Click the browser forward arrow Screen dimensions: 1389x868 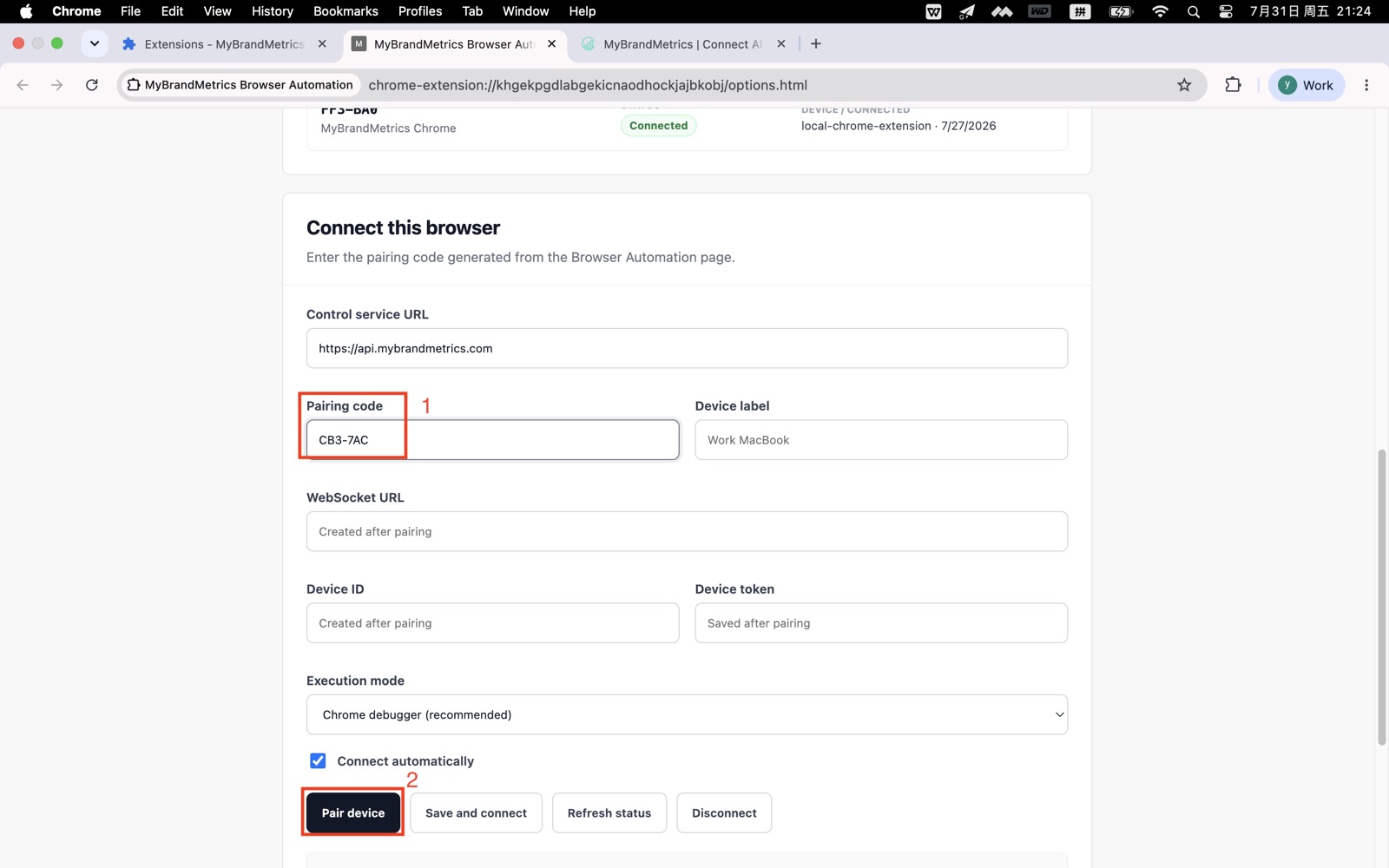[57, 85]
